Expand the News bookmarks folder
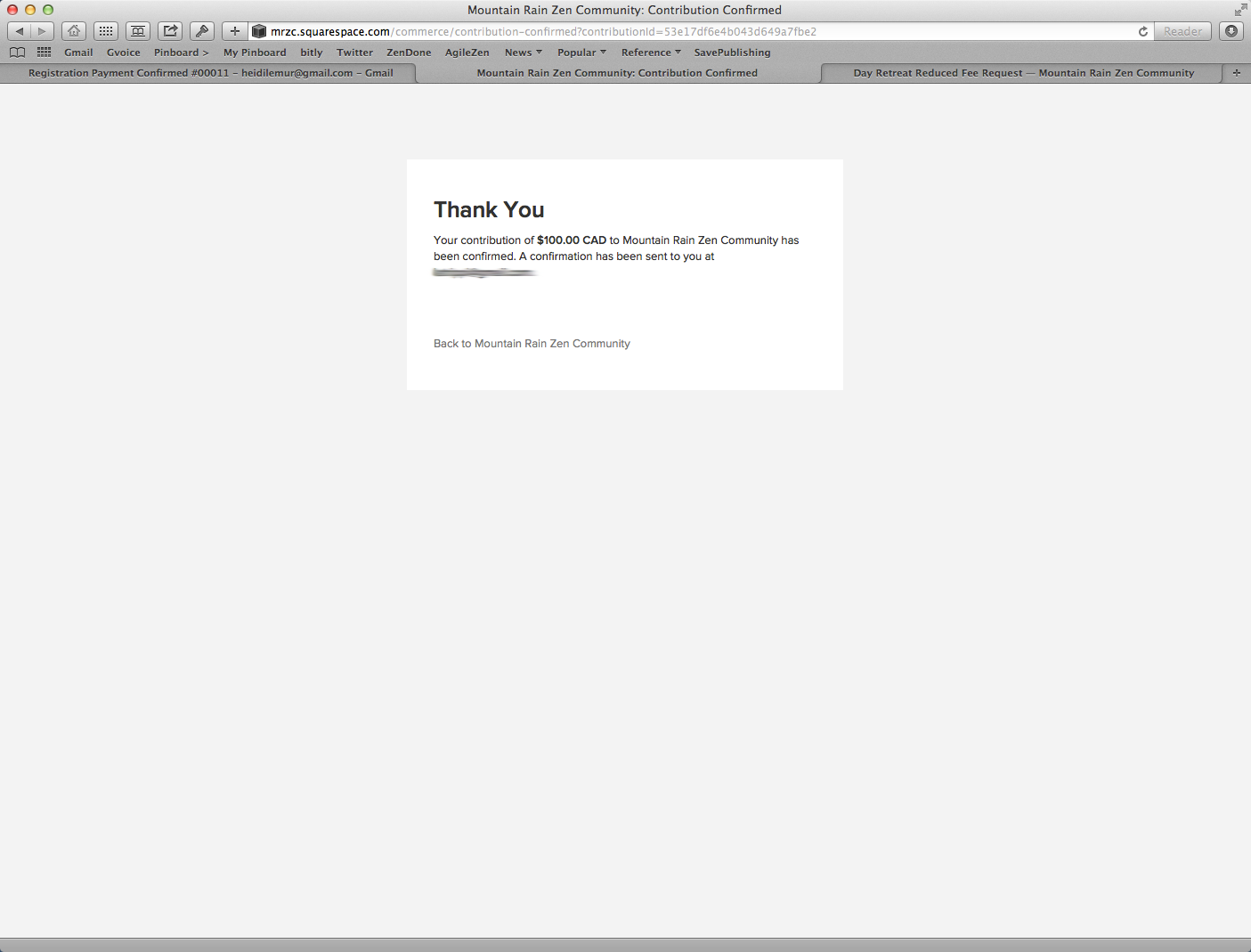The width and height of the screenshot is (1251, 952). point(524,53)
